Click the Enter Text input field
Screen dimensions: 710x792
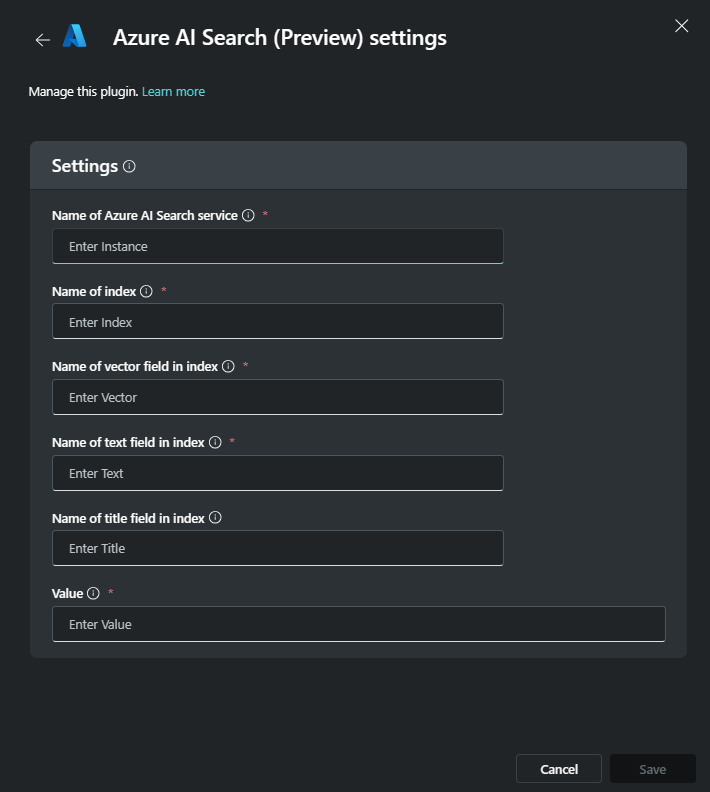pos(277,473)
